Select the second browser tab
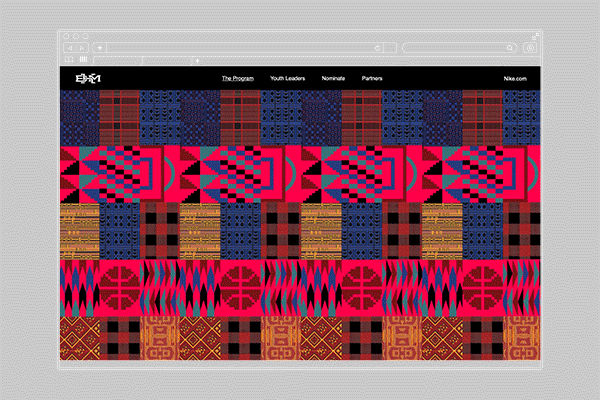600x400 pixels. [x=167, y=60]
